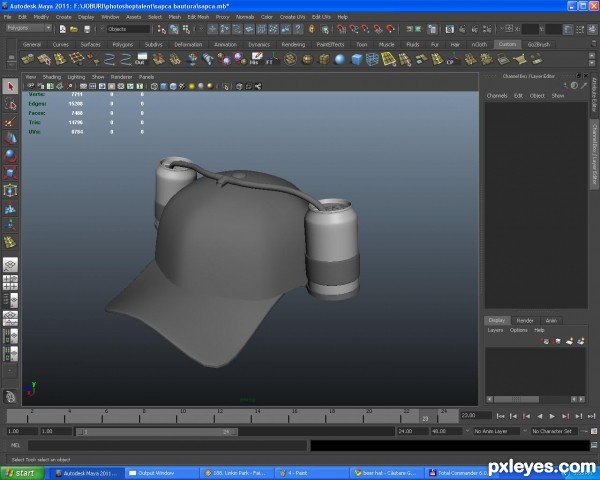Click the 'His' history shelf icon
Image resolution: width=600 pixels, height=480 pixels.
tap(256, 59)
